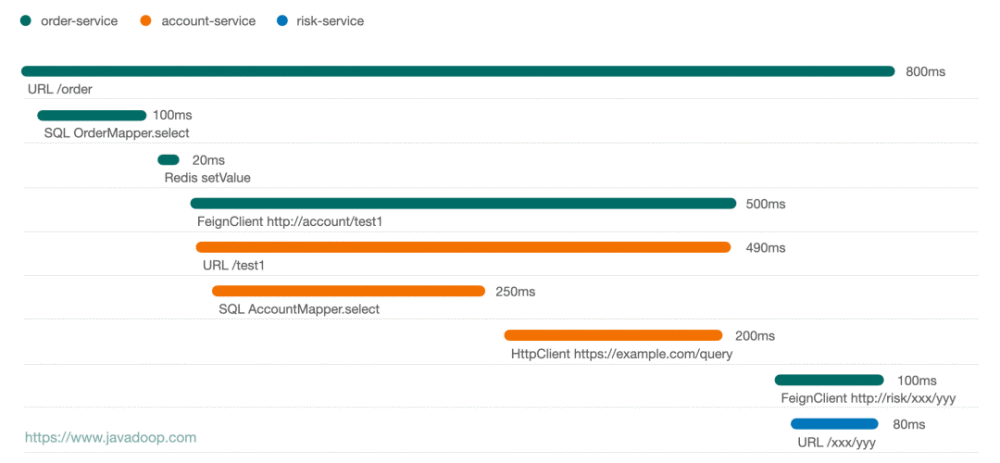Click the 490ms duration value
Screen dimensions: 1000x463
(765, 248)
